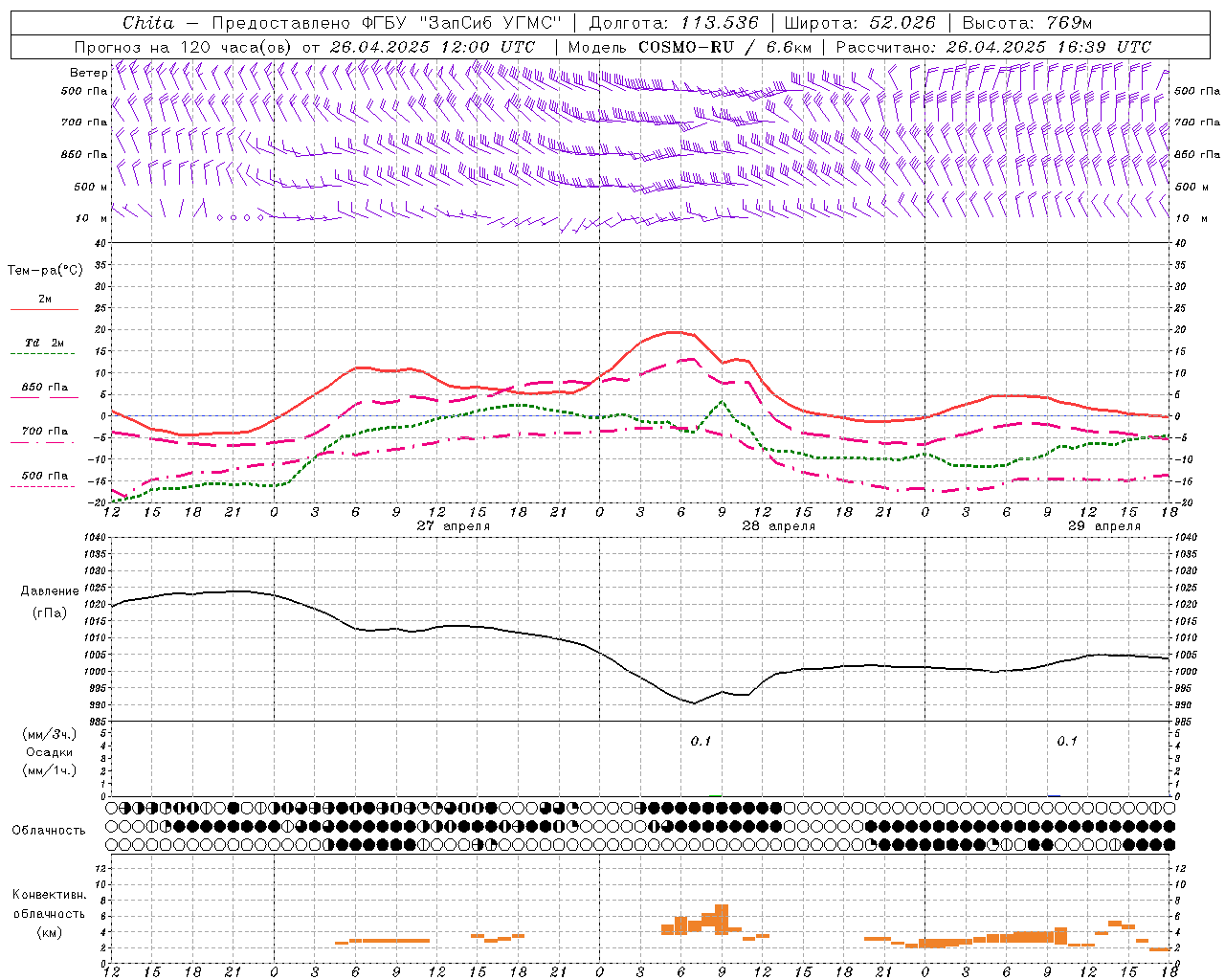Click the Осадки precipitation label
Screen dimensions: 1225x980
tap(50, 753)
